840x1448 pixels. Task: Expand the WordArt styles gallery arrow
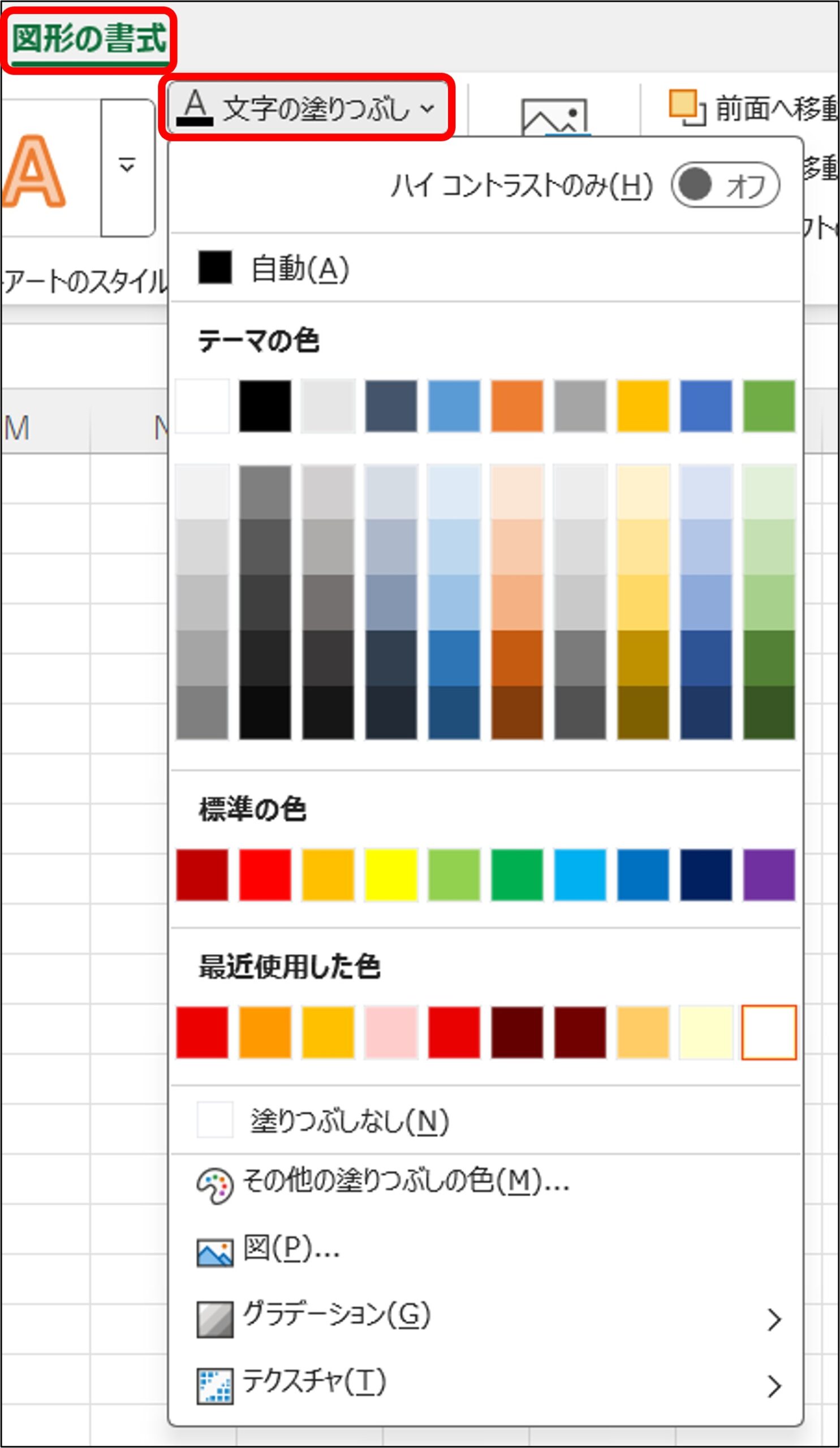point(127,167)
